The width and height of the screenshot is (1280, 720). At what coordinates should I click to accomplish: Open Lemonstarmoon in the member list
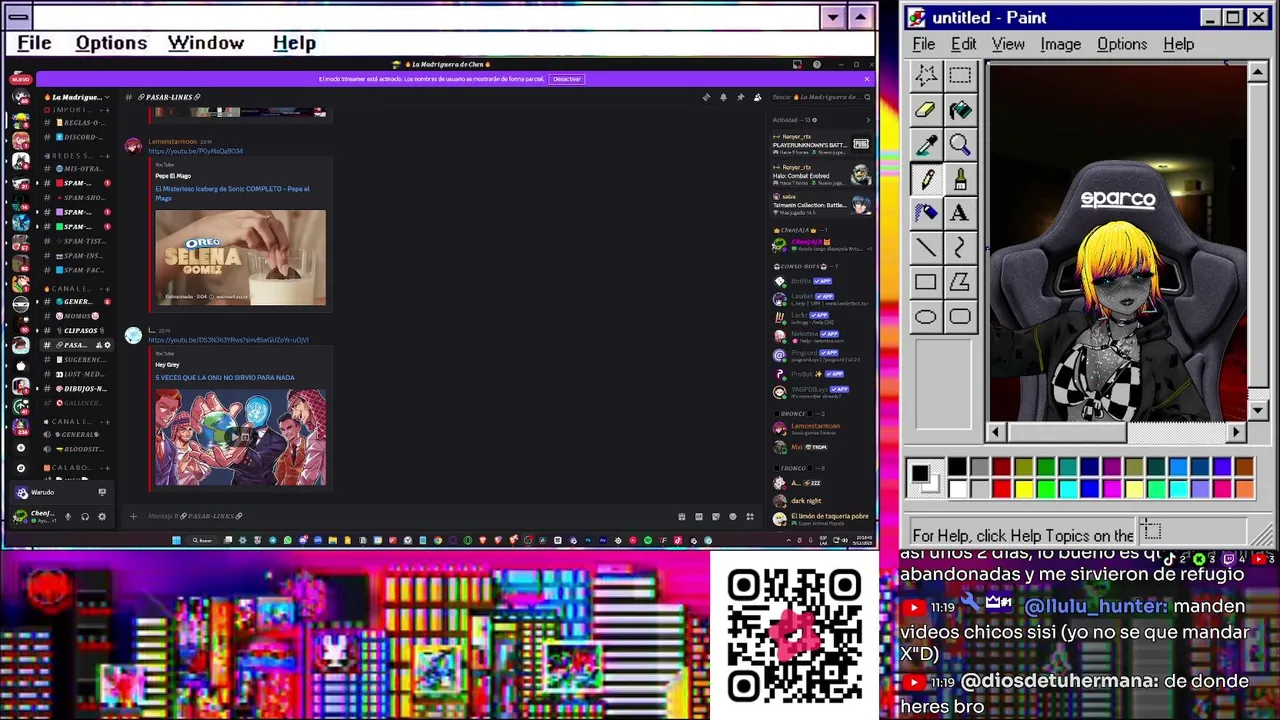pyautogui.click(x=820, y=429)
